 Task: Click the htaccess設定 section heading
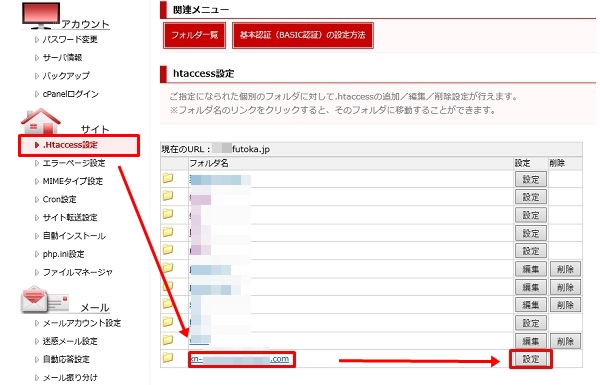click(x=204, y=73)
